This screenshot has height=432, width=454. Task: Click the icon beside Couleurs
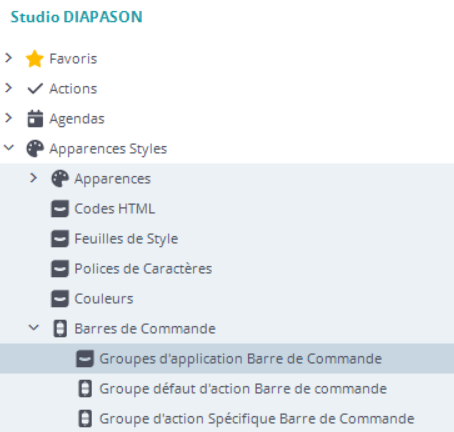(x=60, y=299)
